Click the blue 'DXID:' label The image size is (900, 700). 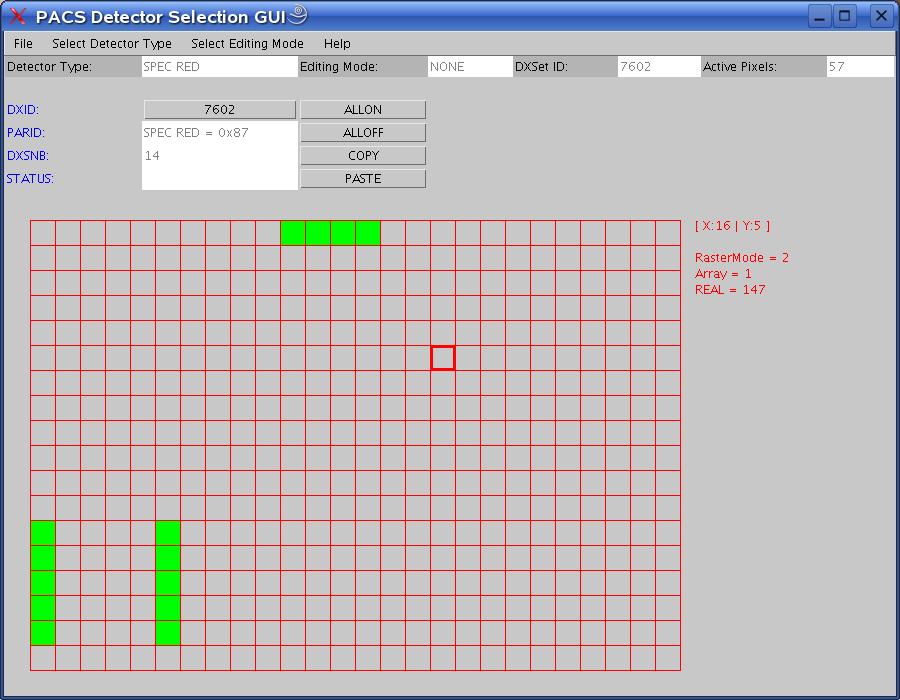(x=23, y=110)
